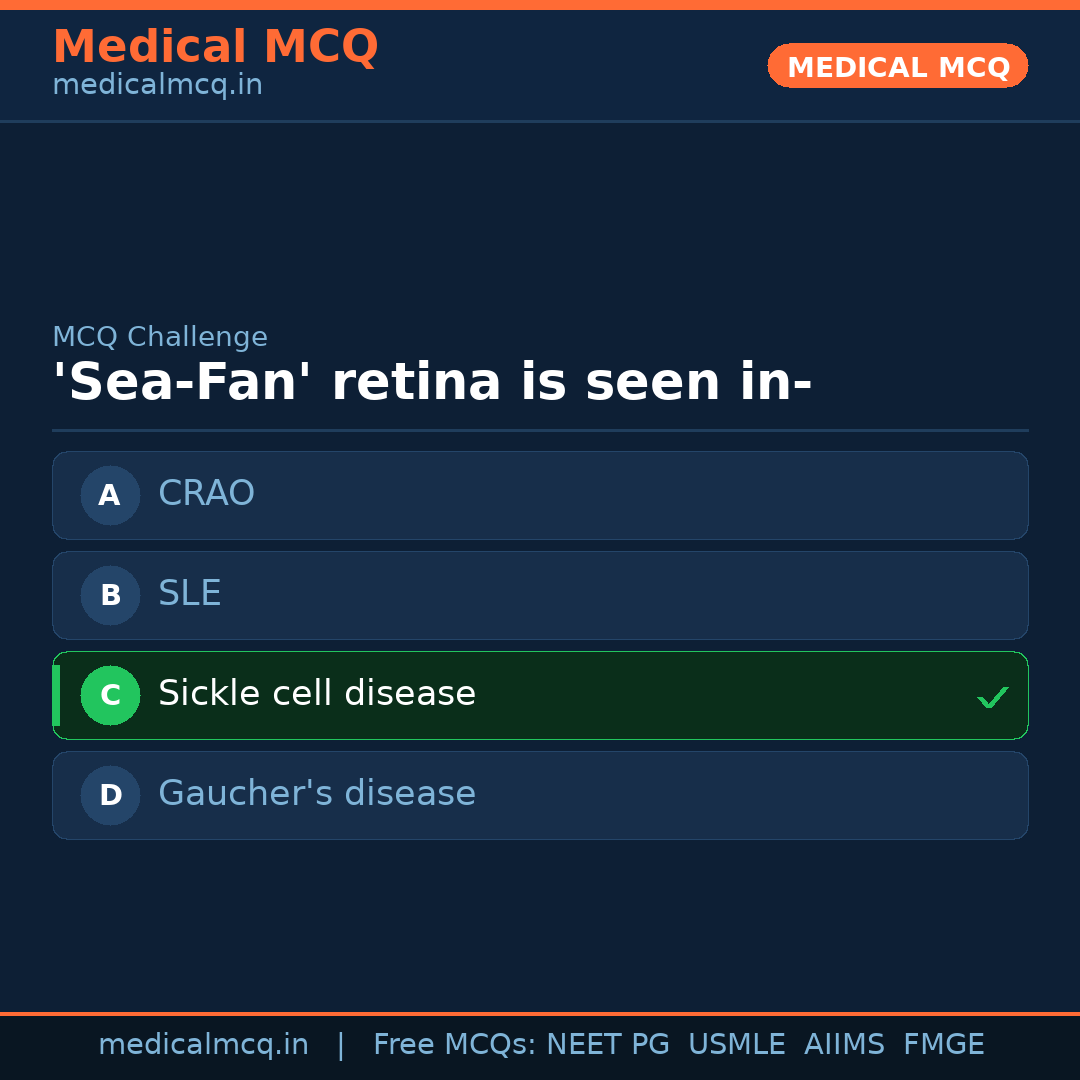This screenshot has width=1080, height=1080.
Task: Click the large 'Medical MCQ' header title
Action: click(215, 47)
